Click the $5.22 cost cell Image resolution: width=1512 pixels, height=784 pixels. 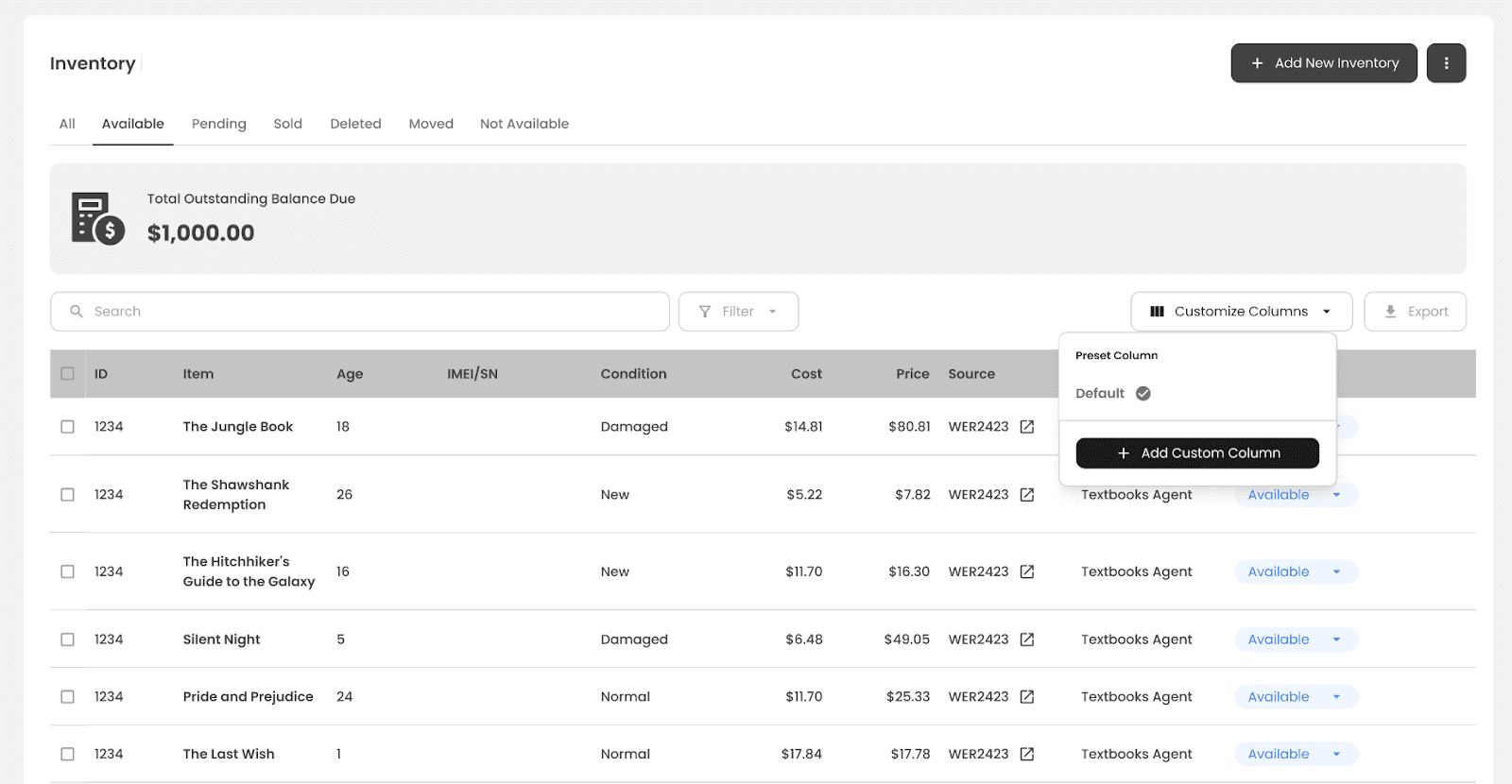804,495
